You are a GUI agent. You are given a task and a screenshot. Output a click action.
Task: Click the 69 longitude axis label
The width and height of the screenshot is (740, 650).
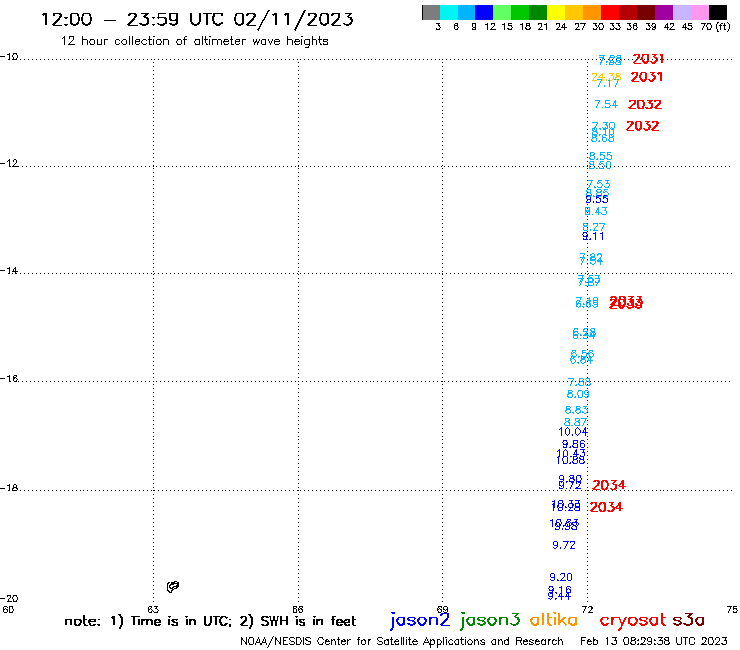pyautogui.click(x=442, y=609)
